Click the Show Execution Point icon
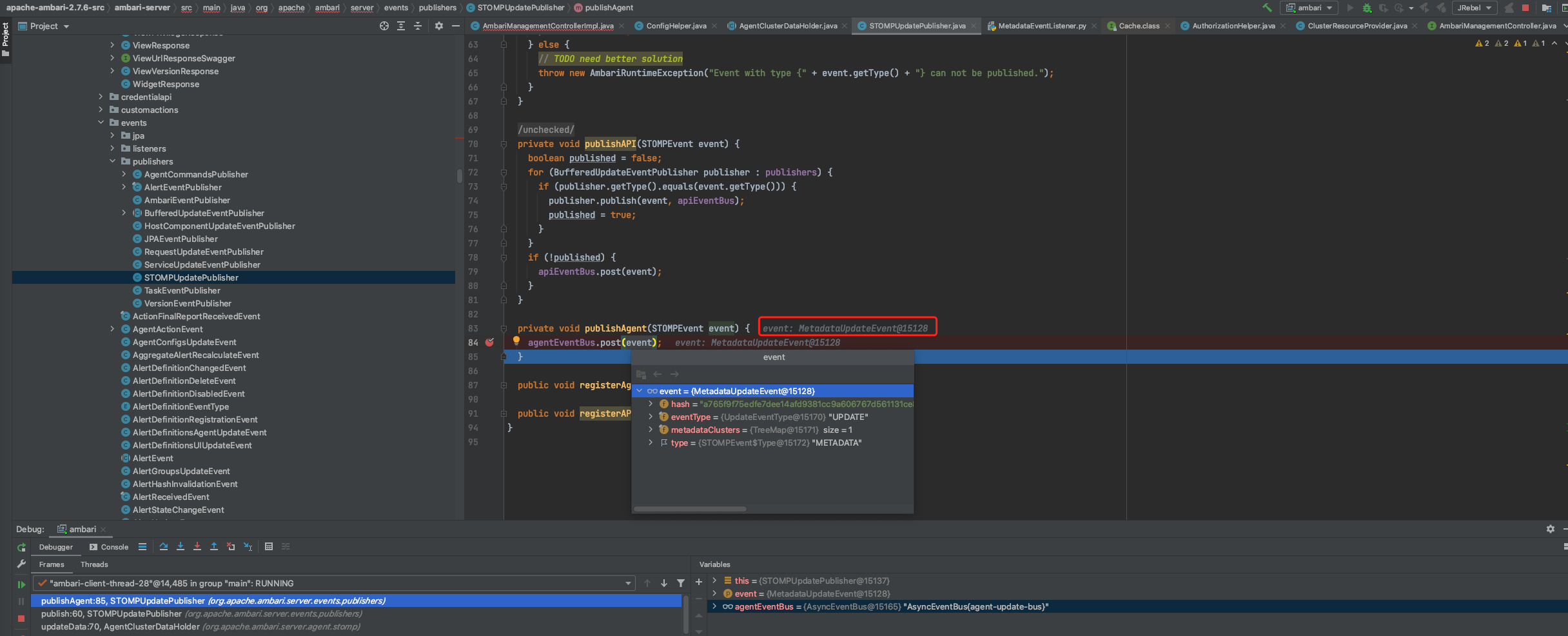This screenshot has width=1568, height=636. coord(142,546)
